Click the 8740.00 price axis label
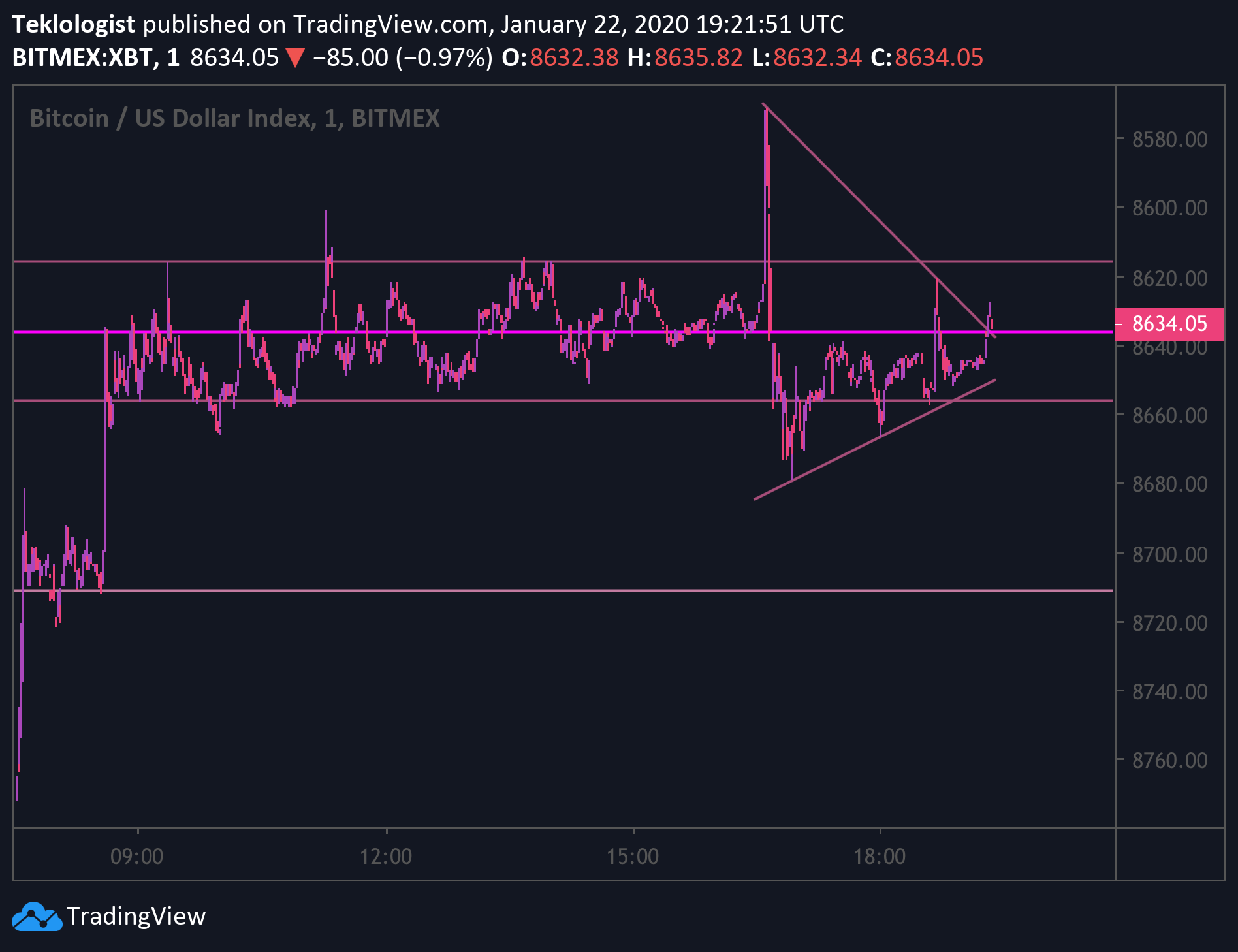Image resolution: width=1238 pixels, height=952 pixels. 1169,691
